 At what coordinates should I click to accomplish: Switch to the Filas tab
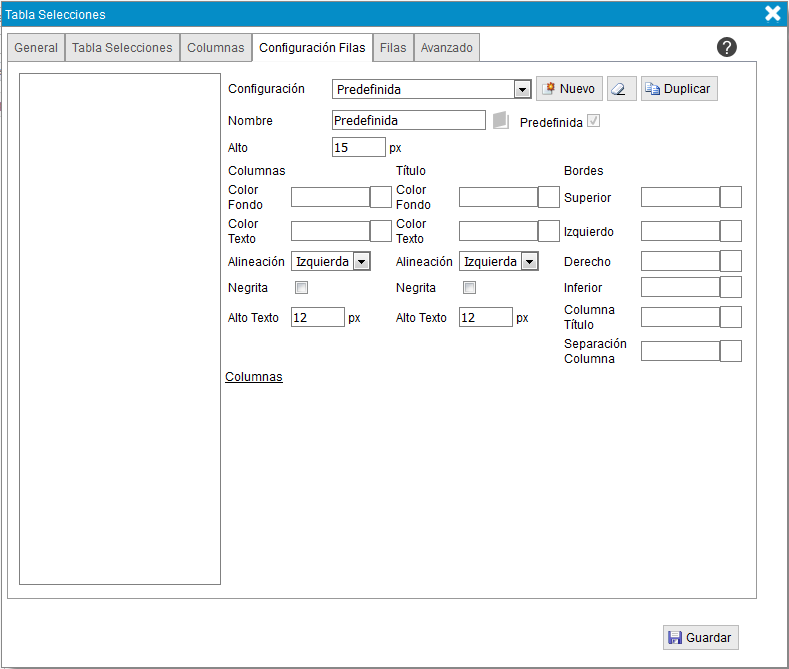pyautogui.click(x=393, y=48)
